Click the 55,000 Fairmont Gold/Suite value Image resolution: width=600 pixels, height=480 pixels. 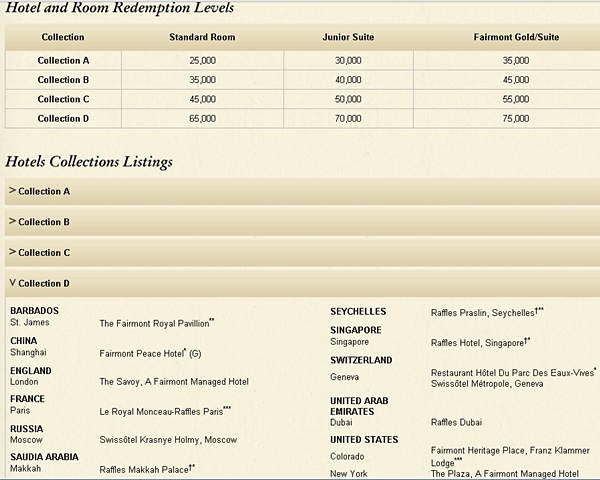coord(516,99)
